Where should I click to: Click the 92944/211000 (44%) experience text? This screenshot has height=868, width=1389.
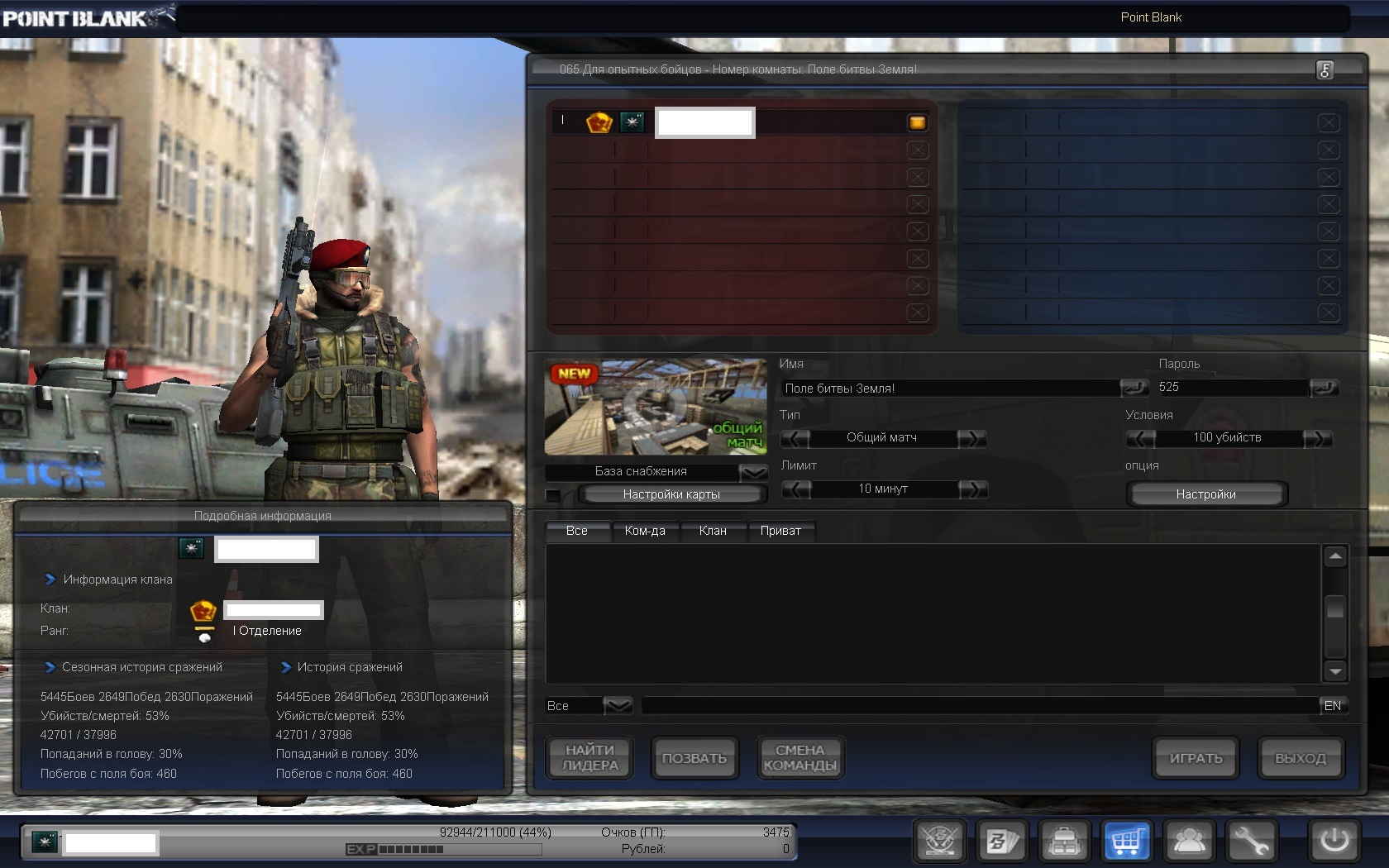pos(495,832)
